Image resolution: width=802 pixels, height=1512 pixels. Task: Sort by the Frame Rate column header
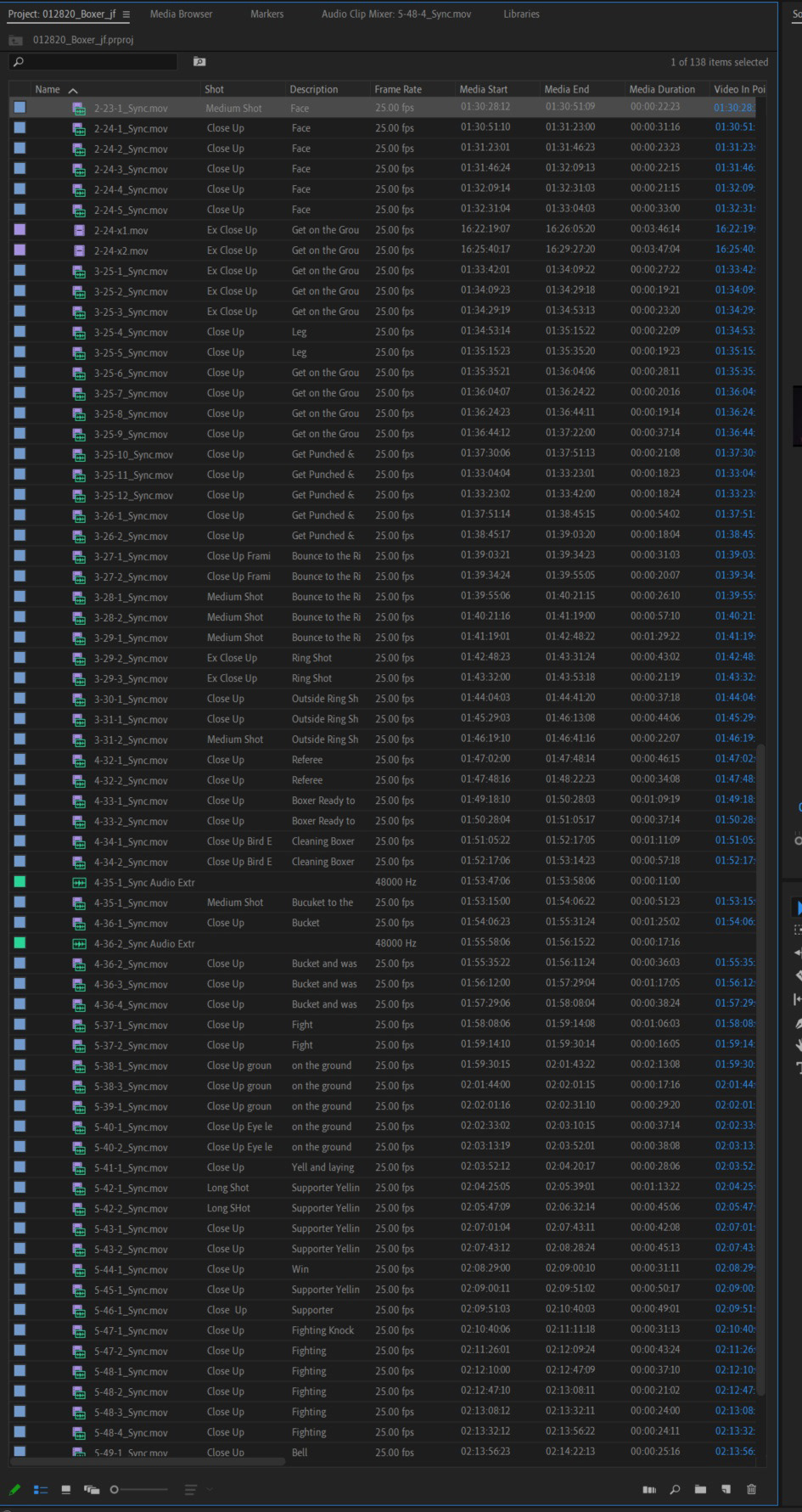[397, 89]
